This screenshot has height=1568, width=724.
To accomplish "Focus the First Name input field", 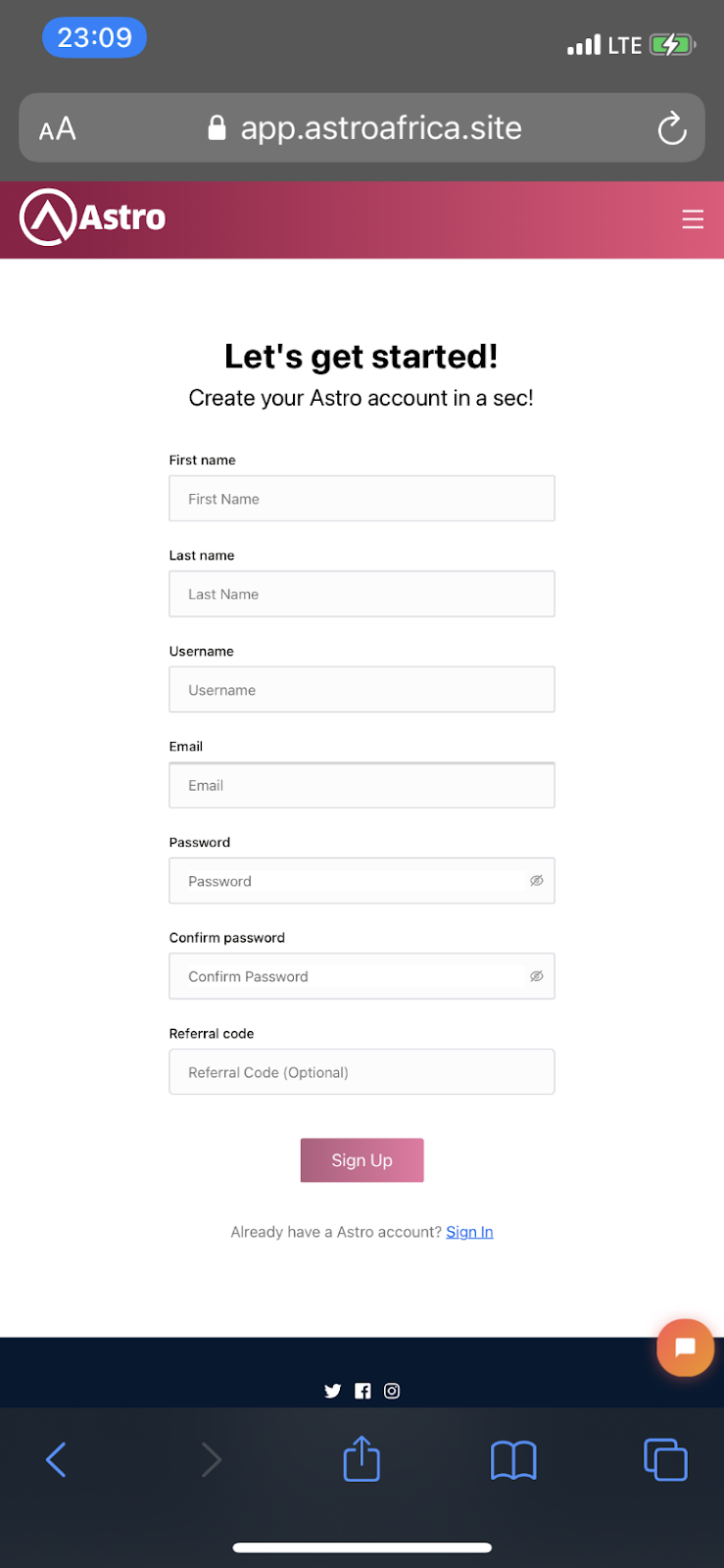I will (x=362, y=499).
